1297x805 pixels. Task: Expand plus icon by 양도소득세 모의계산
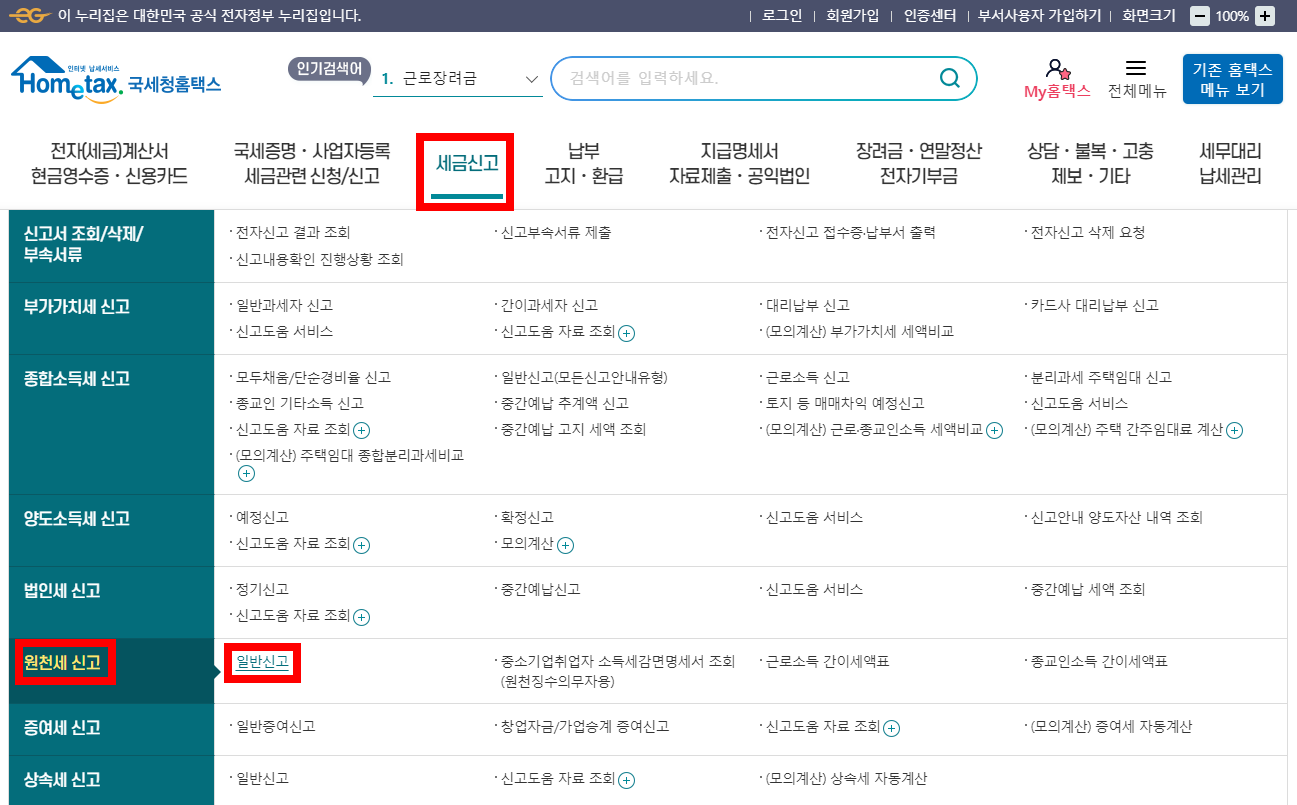[x=565, y=545]
